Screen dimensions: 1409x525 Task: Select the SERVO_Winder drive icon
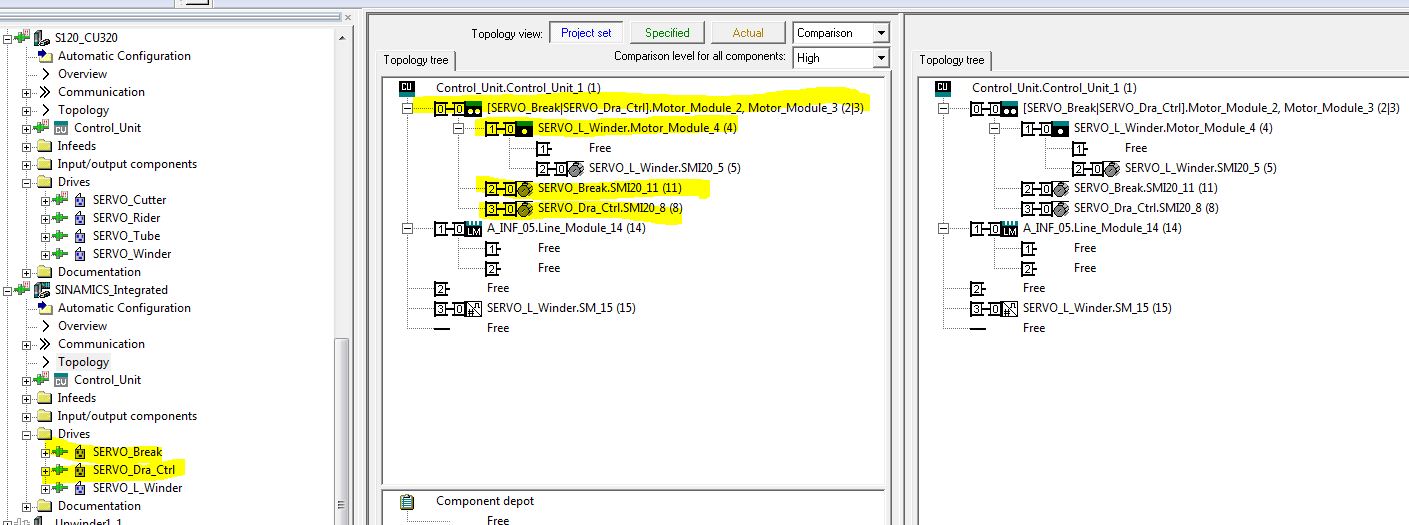[x=79, y=254]
